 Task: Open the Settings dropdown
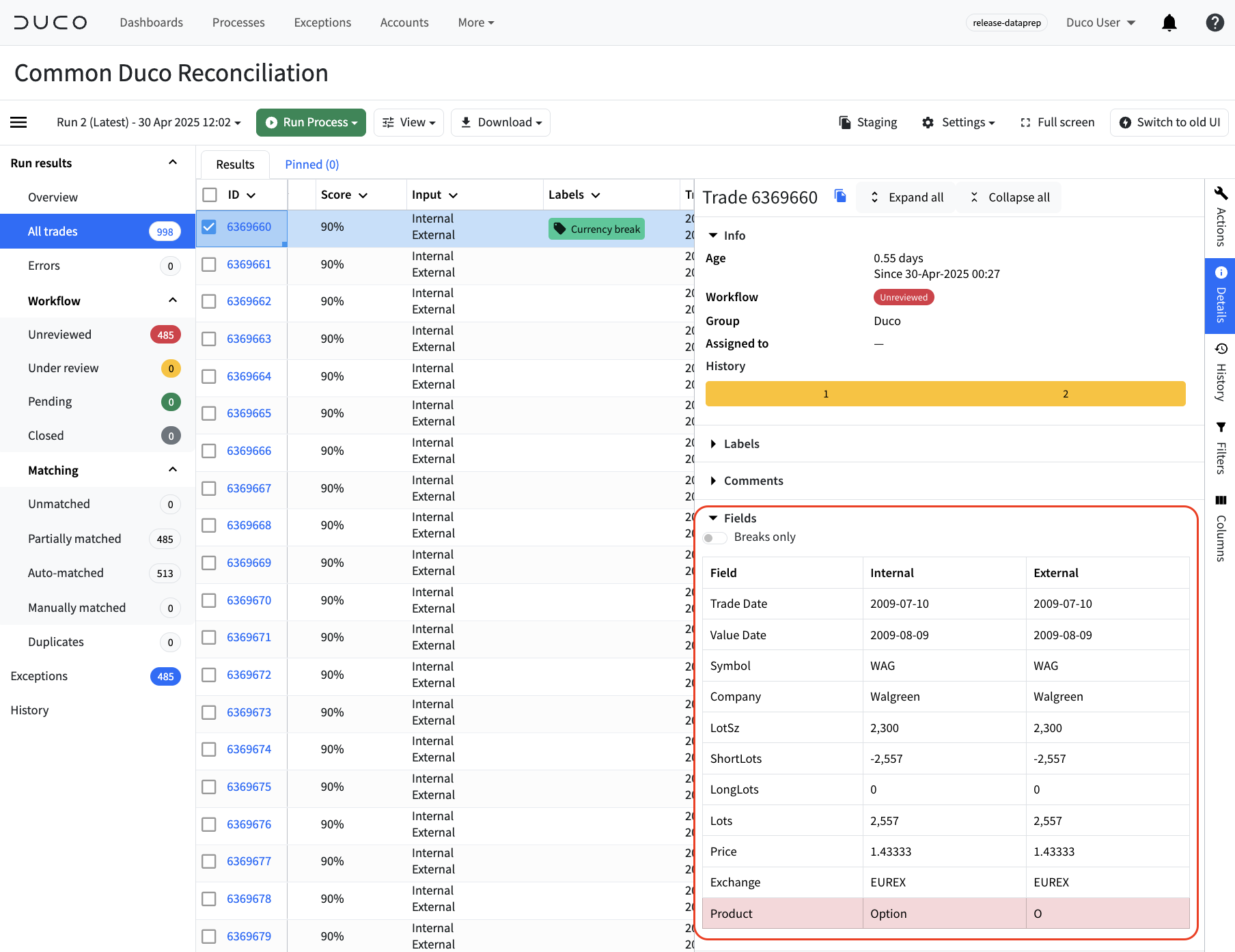click(958, 122)
